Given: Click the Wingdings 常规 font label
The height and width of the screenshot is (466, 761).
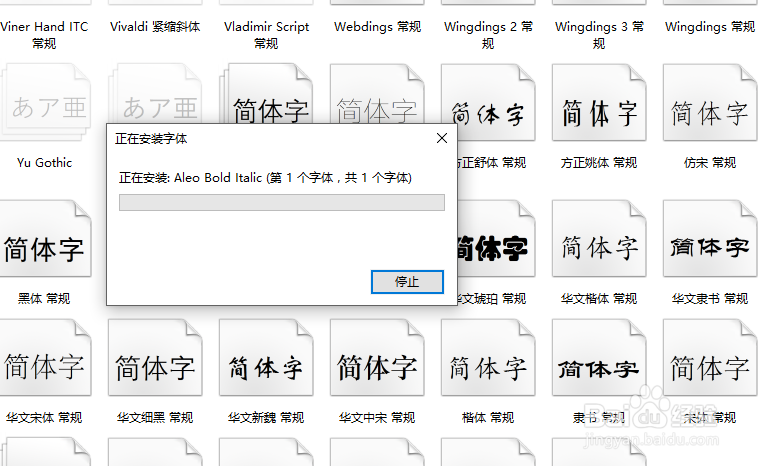Looking at the screenshot, I should (710, 27).
